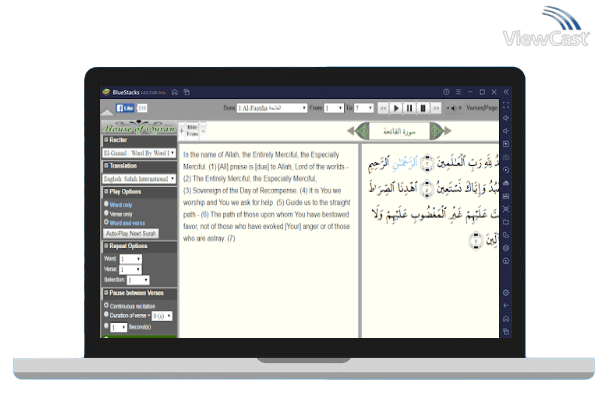
Task: Click Auto-Play Next Surah button
Action: click(x=131, y=233)
